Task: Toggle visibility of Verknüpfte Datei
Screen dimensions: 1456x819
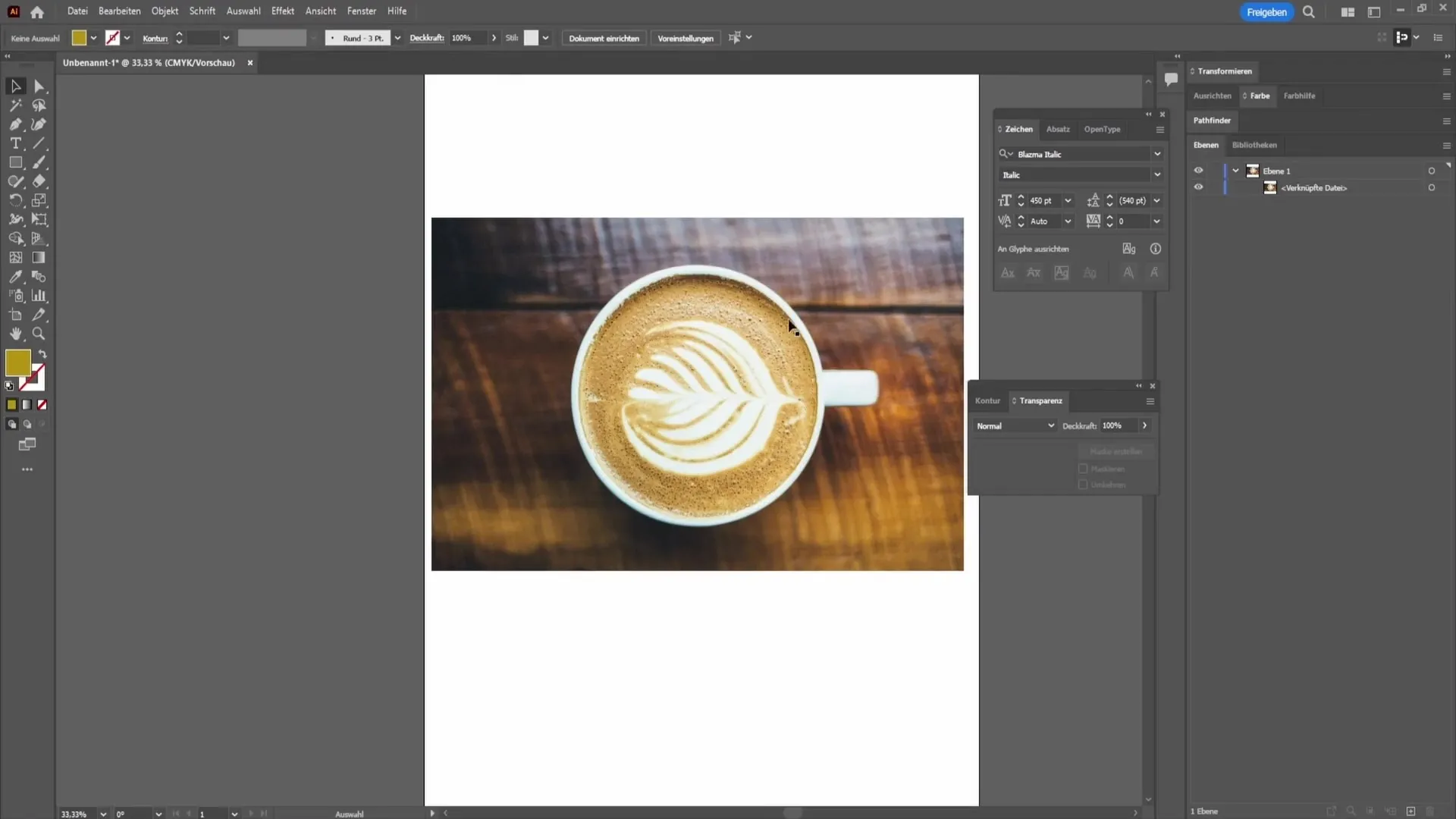Action: coord(1199,188)
